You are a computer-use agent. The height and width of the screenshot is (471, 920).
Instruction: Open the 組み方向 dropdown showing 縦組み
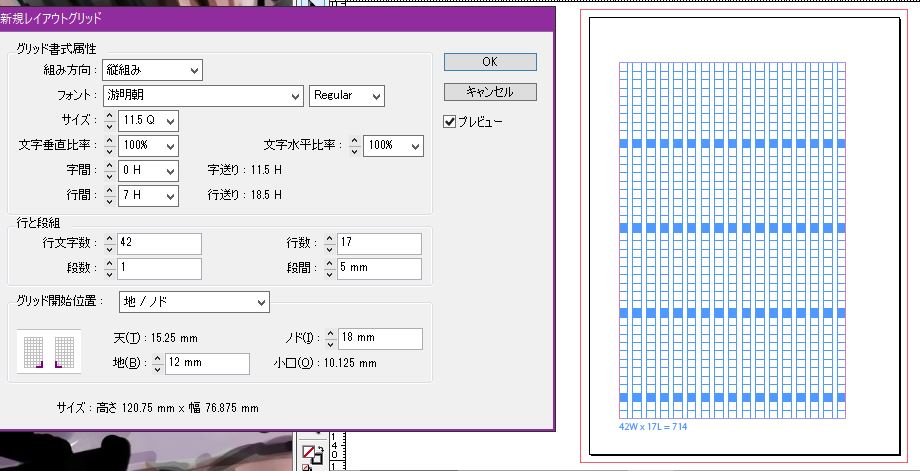[152, 70]
